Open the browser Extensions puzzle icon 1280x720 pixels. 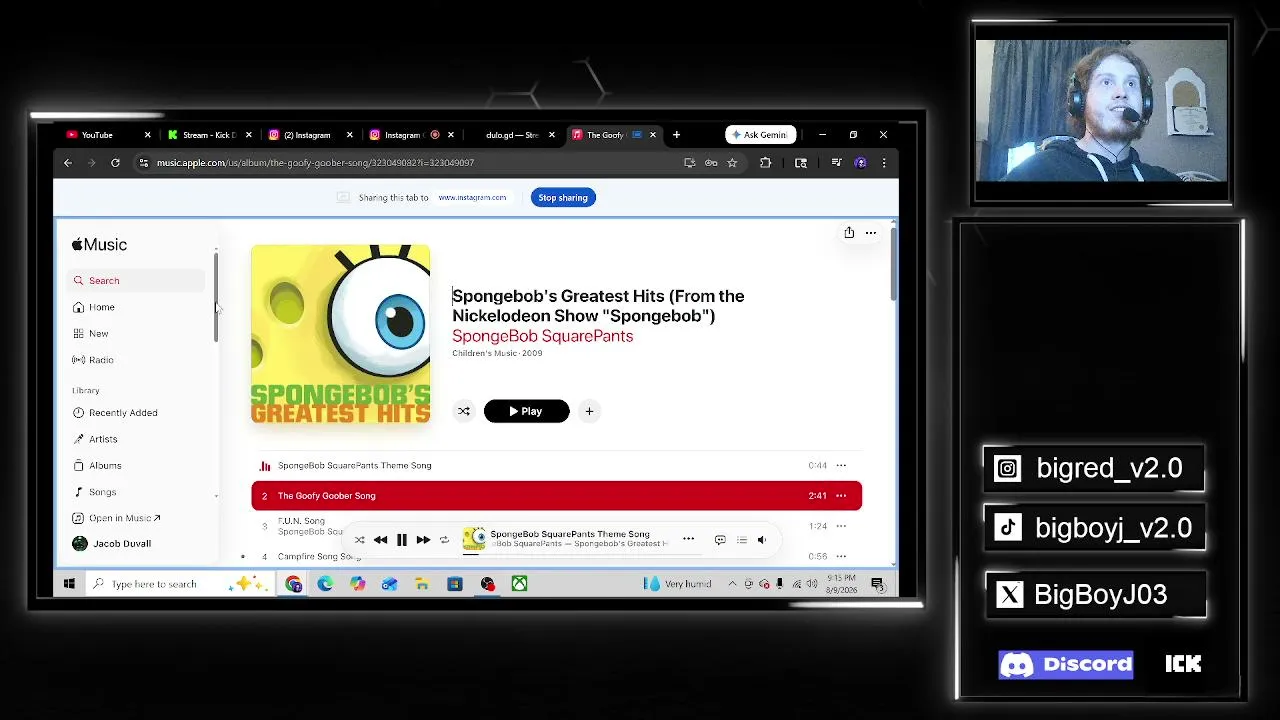click(766, 163)
